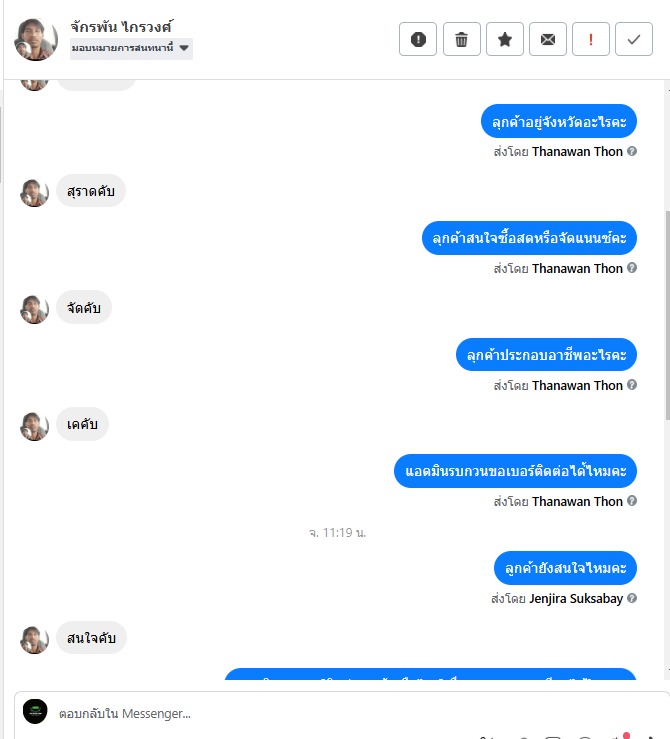Click customer avatar next to สุราดคับ message
Viewport: 670px width, 739px height.
[x=34, y=193]
